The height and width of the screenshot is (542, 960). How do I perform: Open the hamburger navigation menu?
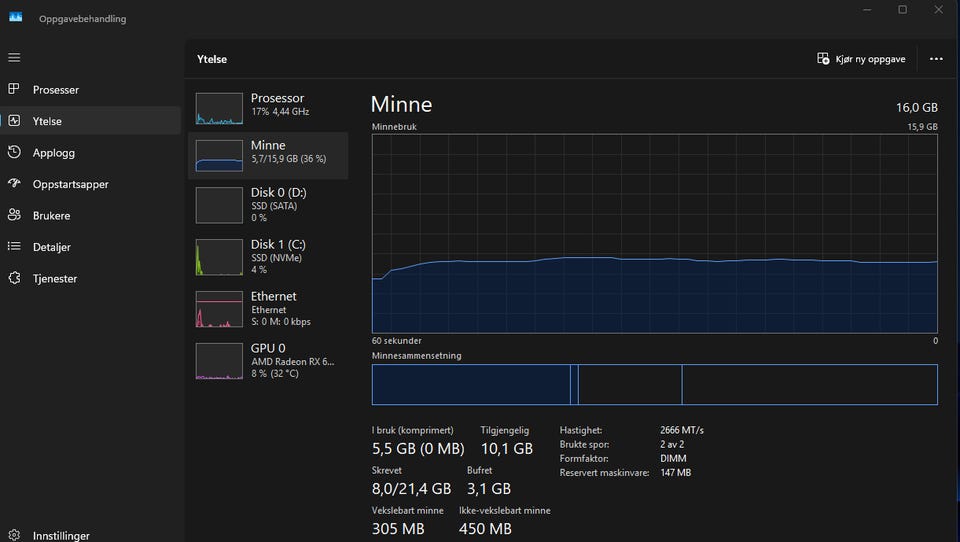click(x=14, y=58)
